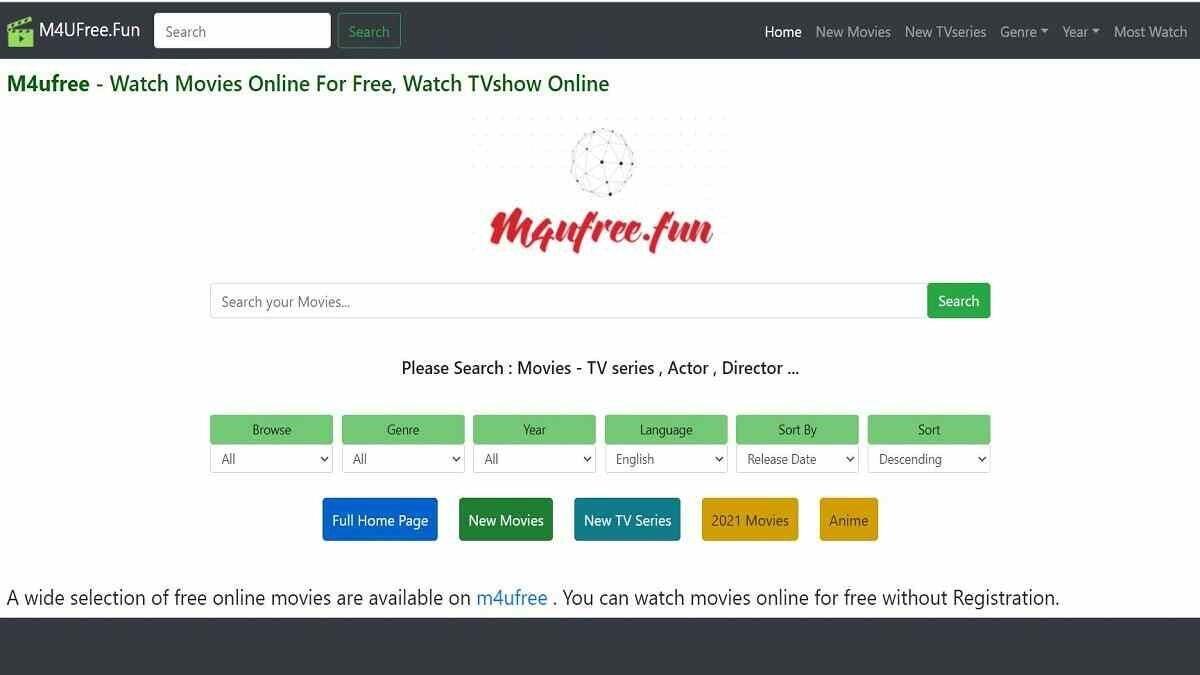This screenshot has width=1200, height=675.
Task: Click the M4UFree.Fun clapperboard logo icon
Action: click(22, 29)
